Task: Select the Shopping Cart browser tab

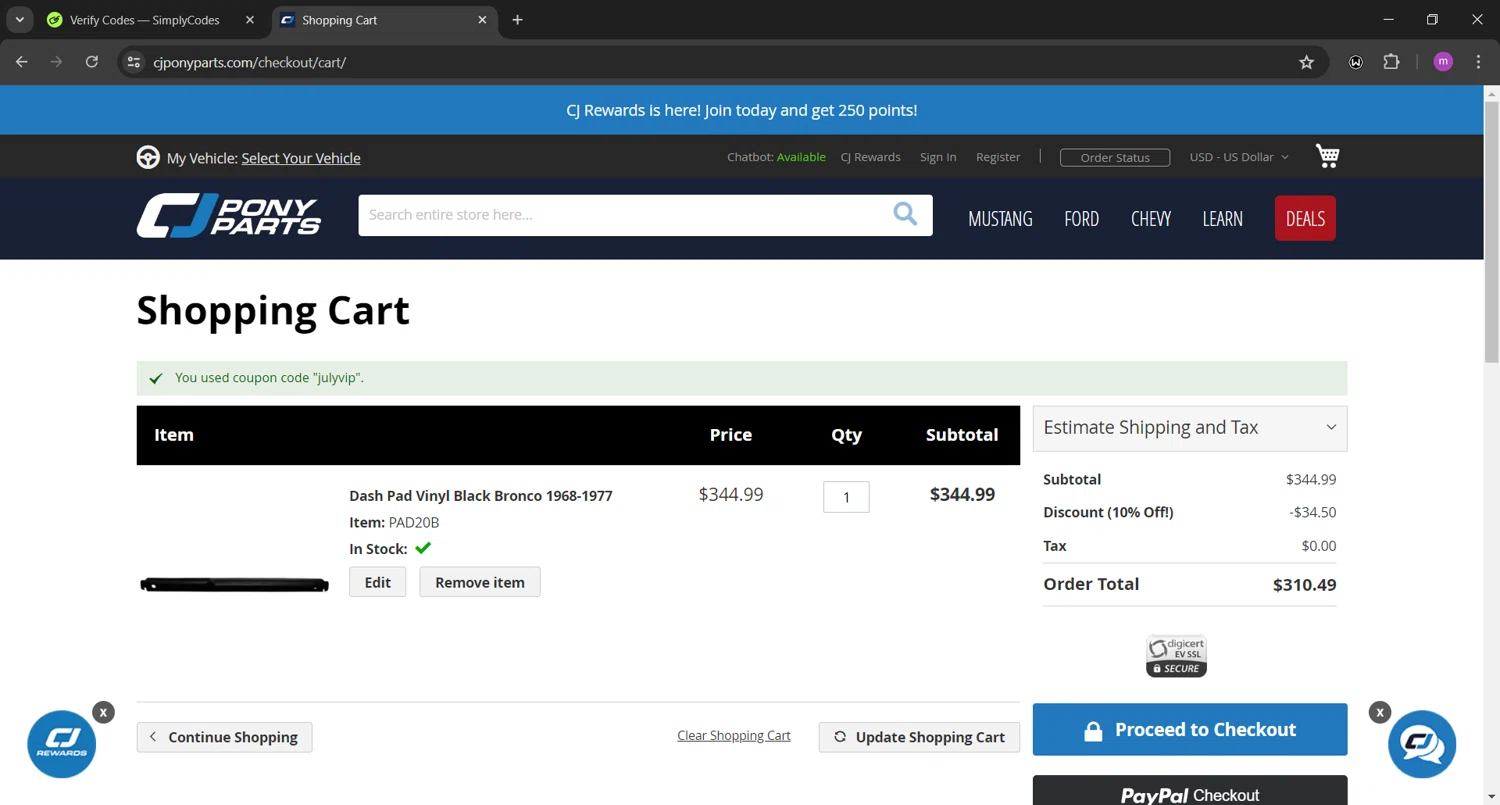Action: (383, 20)
